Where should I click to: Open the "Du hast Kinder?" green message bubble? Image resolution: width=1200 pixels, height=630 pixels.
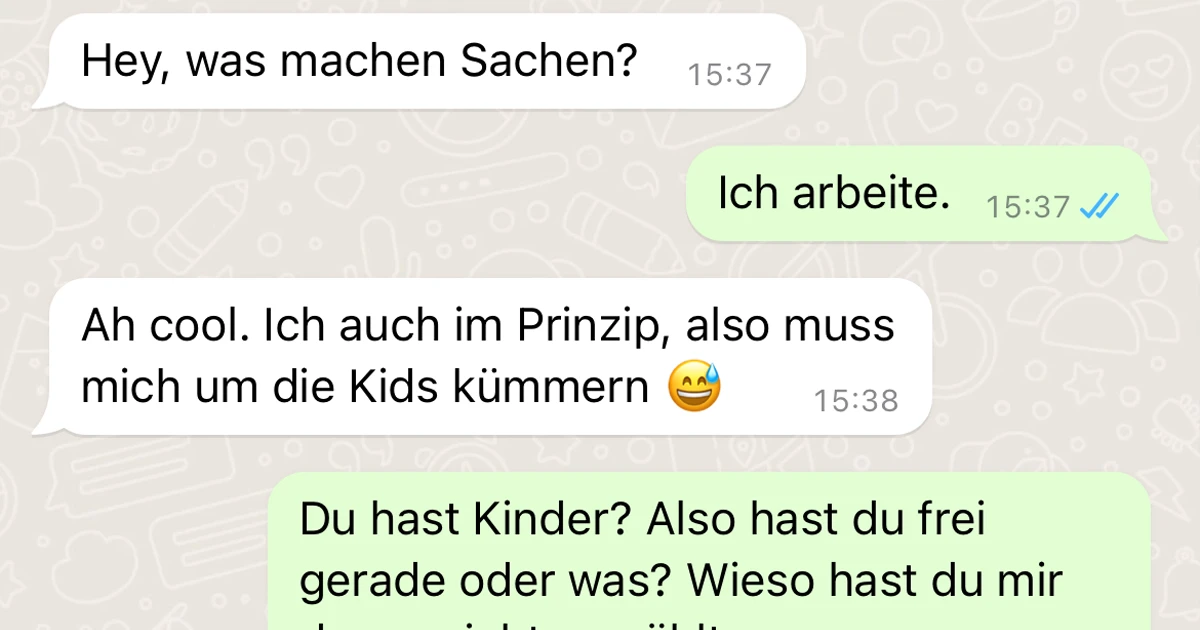tap(710, 551)
